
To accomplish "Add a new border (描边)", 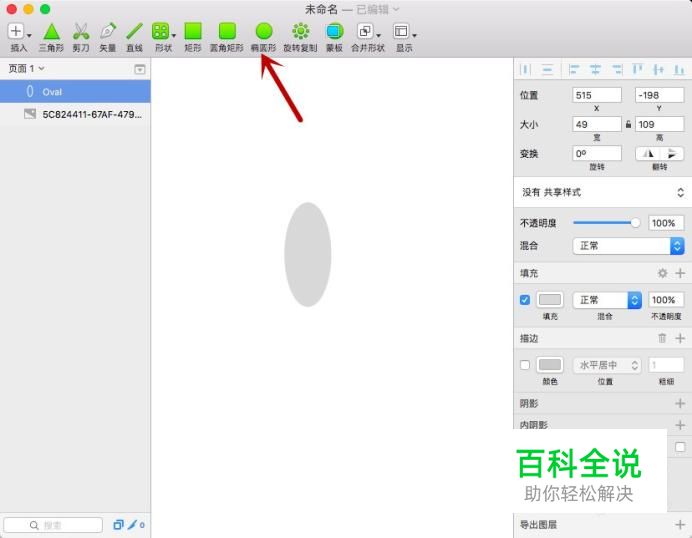I will point(680,338).
